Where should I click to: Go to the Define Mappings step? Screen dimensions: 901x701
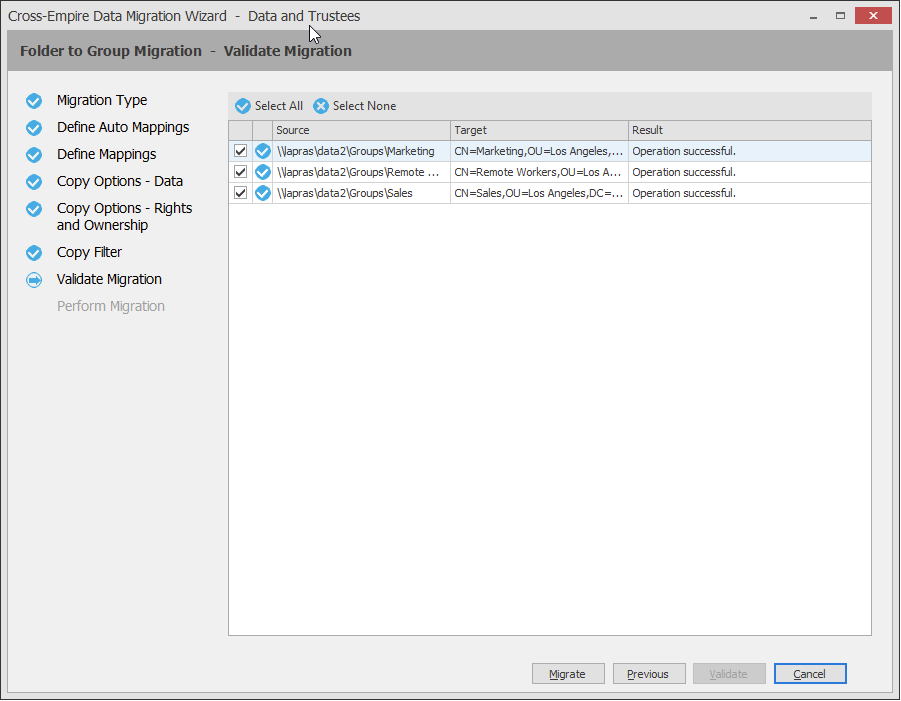tap(106, 155)
